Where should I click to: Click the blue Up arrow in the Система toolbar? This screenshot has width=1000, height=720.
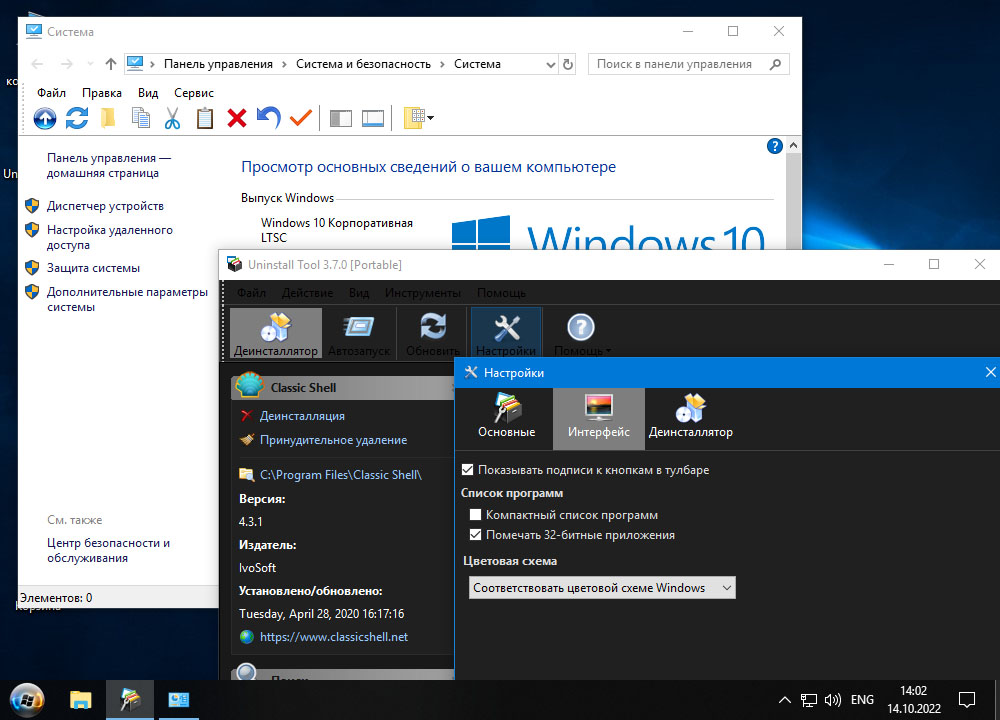point(45,118)
